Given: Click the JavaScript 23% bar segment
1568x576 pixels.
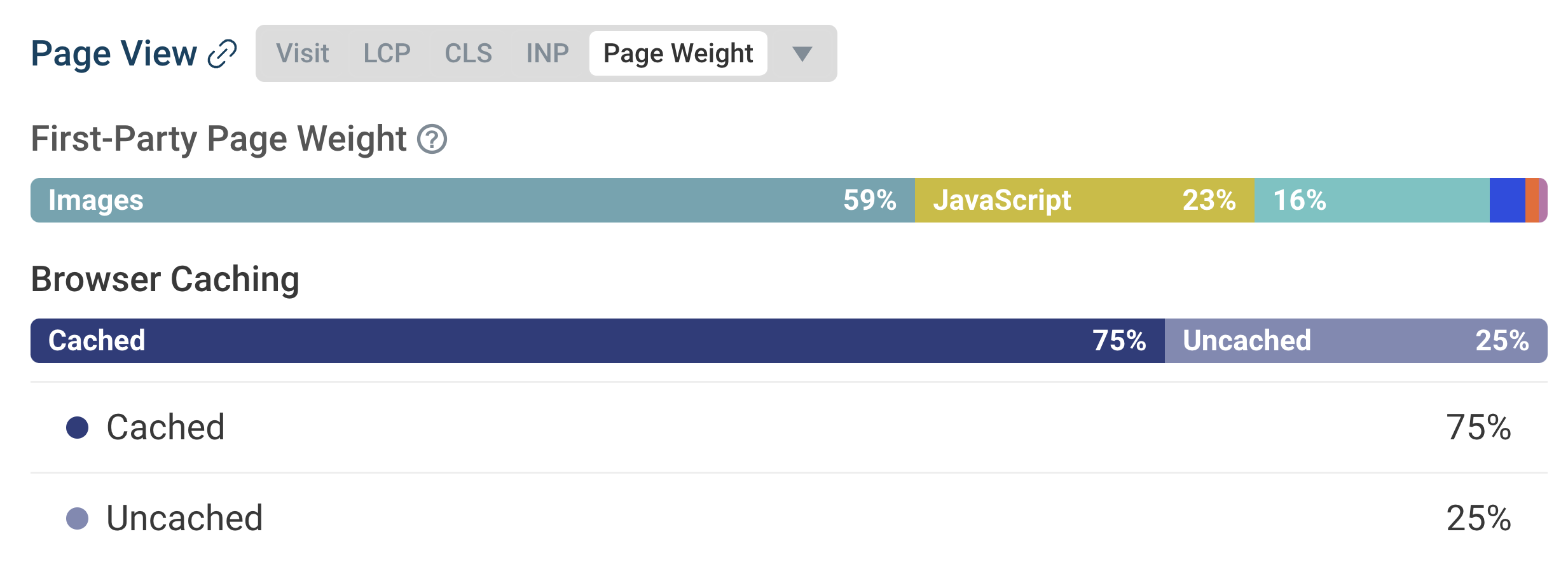Looking at the screenshot, I should coord(1084,200).
